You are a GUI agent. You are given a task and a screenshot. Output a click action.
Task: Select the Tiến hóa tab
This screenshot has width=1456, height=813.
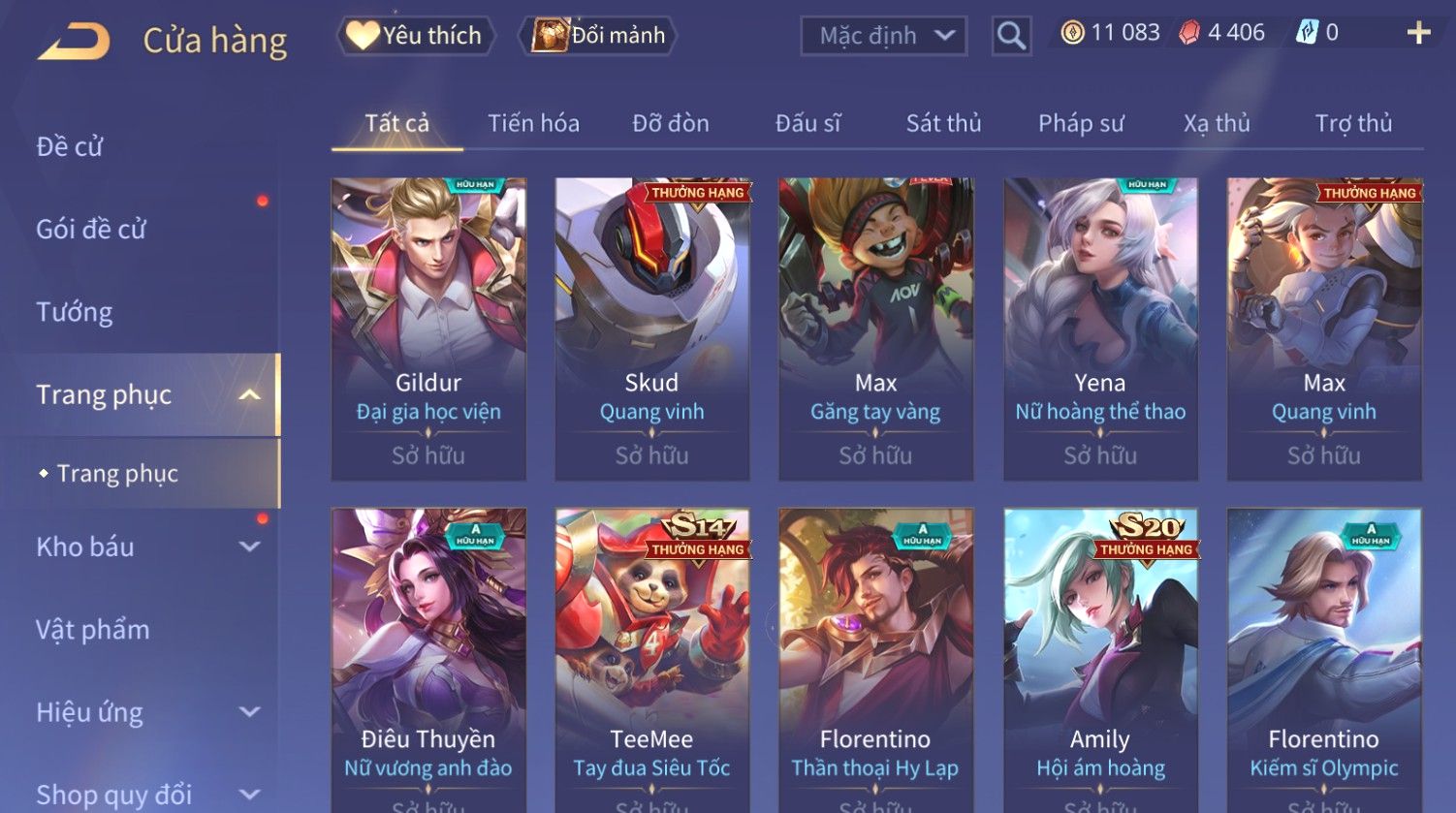(x=533, y=123)
